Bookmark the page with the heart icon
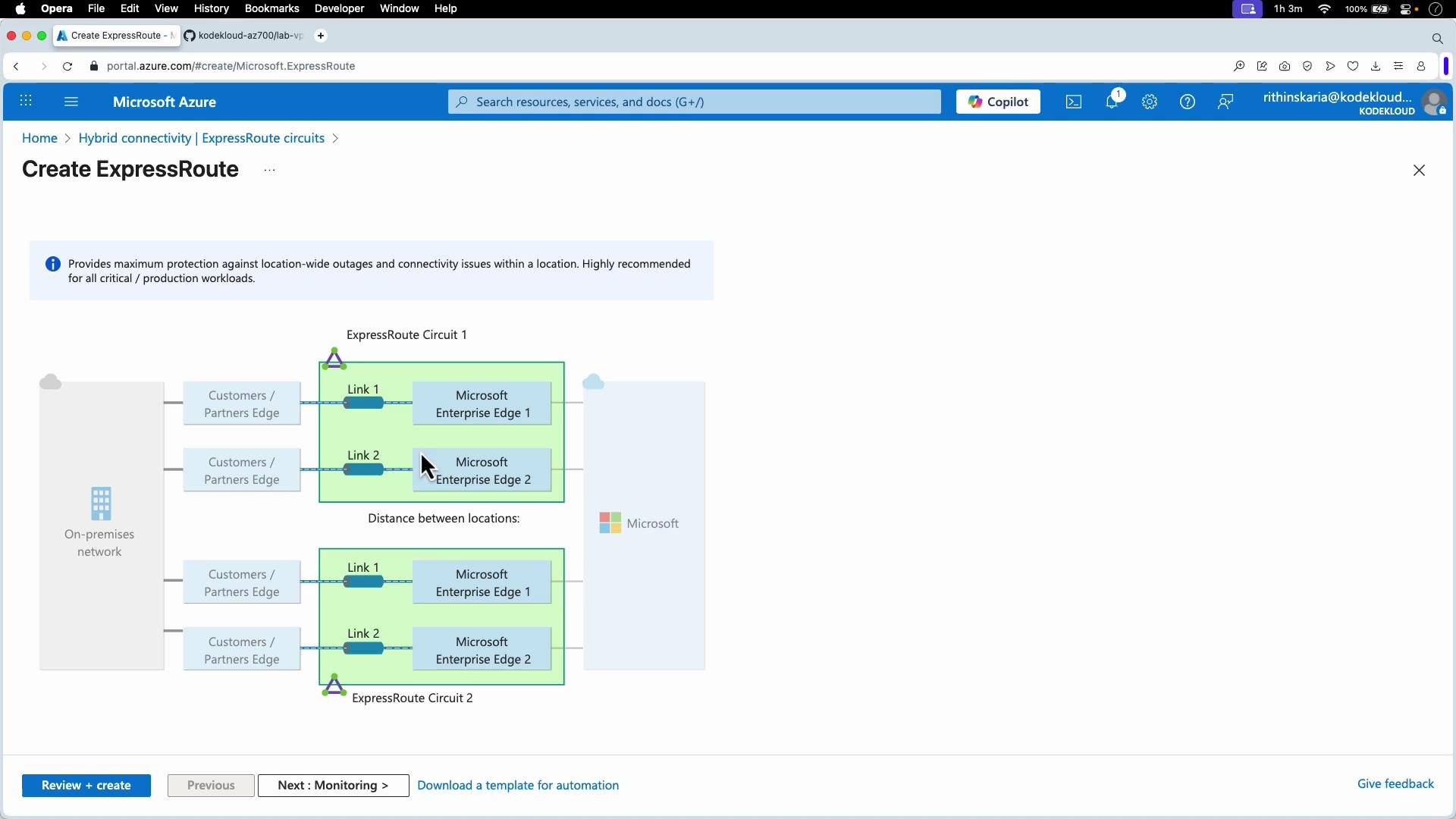 (1353, 67)
